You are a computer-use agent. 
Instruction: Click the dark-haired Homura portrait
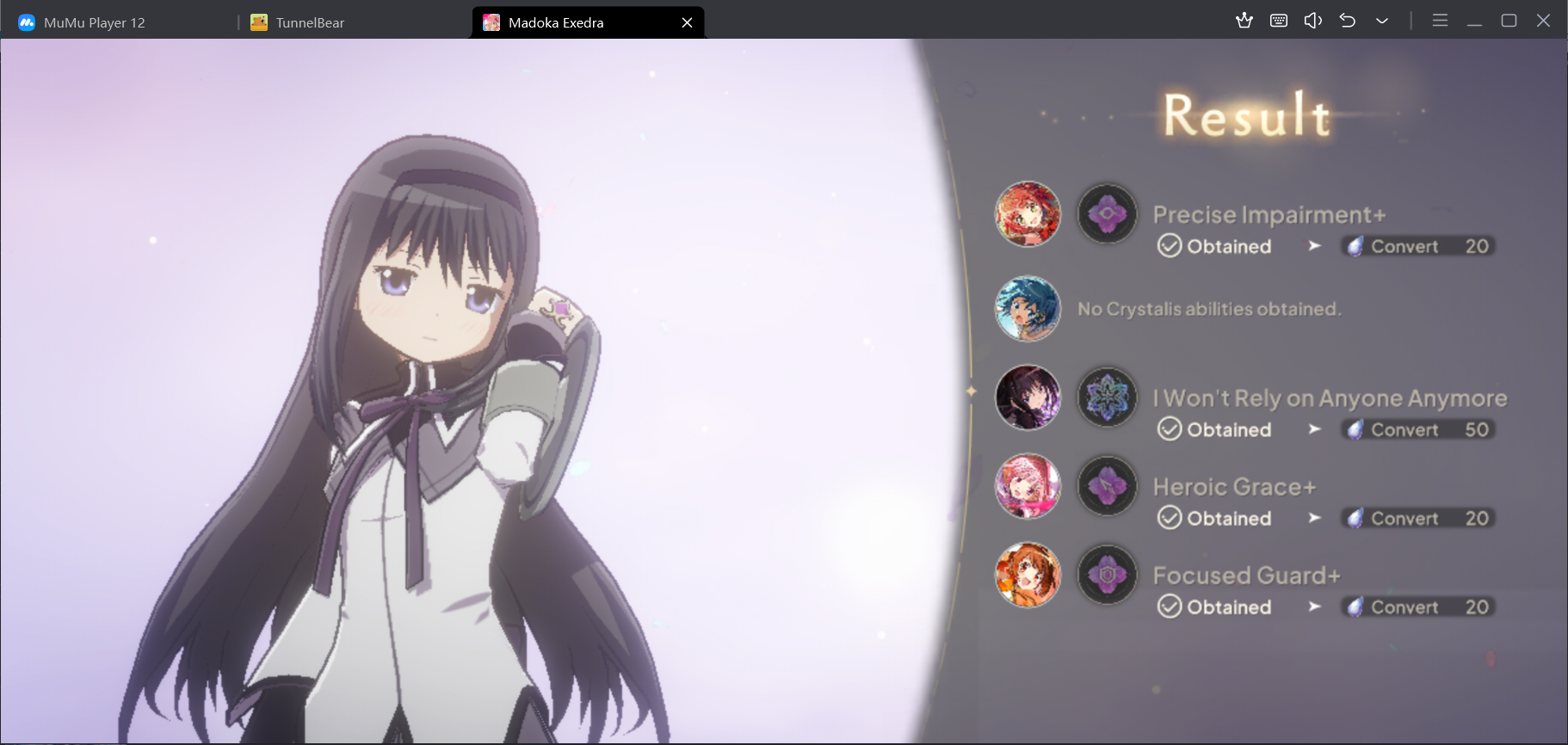tap(1028, 397)
